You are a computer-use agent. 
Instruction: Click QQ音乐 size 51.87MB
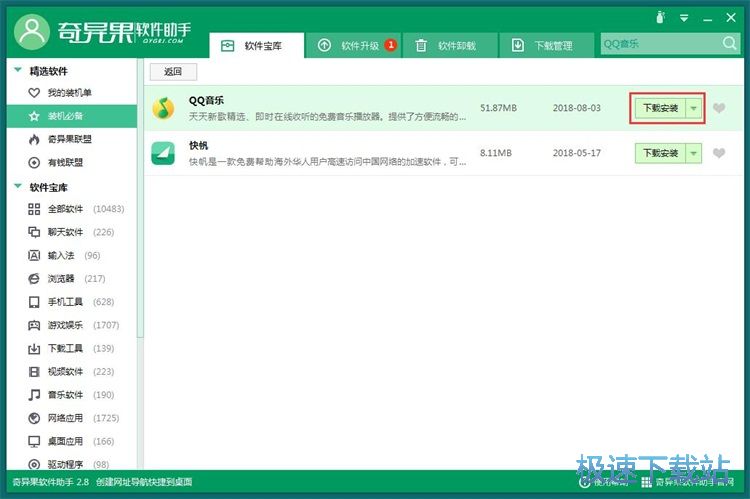point(498,108)
